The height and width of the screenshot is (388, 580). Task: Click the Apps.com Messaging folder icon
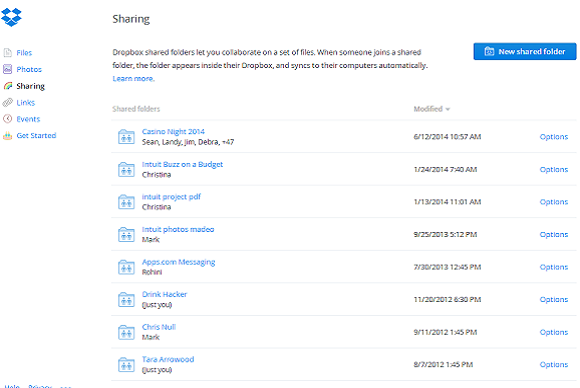point(126,267)
